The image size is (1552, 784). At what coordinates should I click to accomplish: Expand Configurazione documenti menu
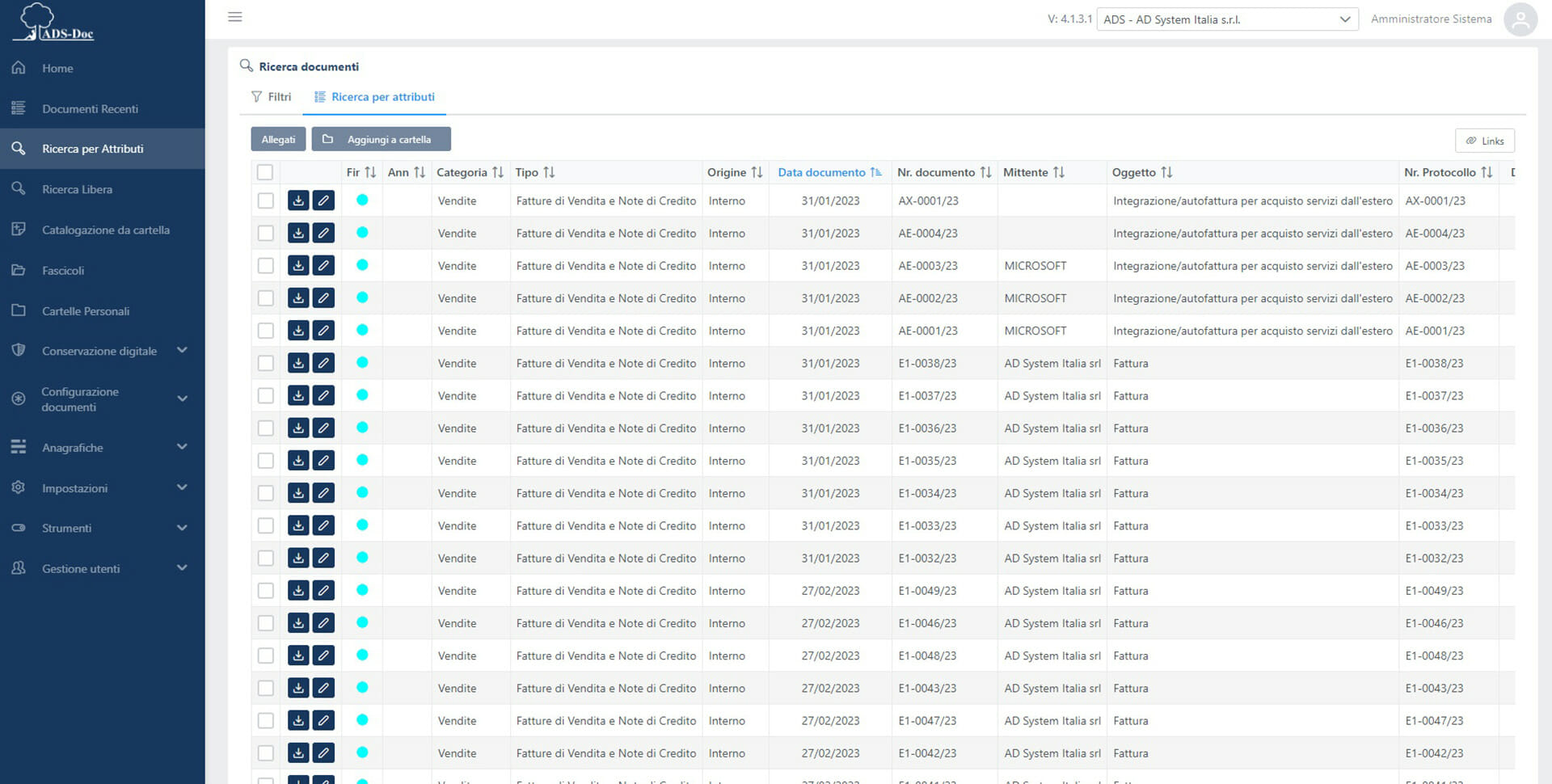pos(102,399)
